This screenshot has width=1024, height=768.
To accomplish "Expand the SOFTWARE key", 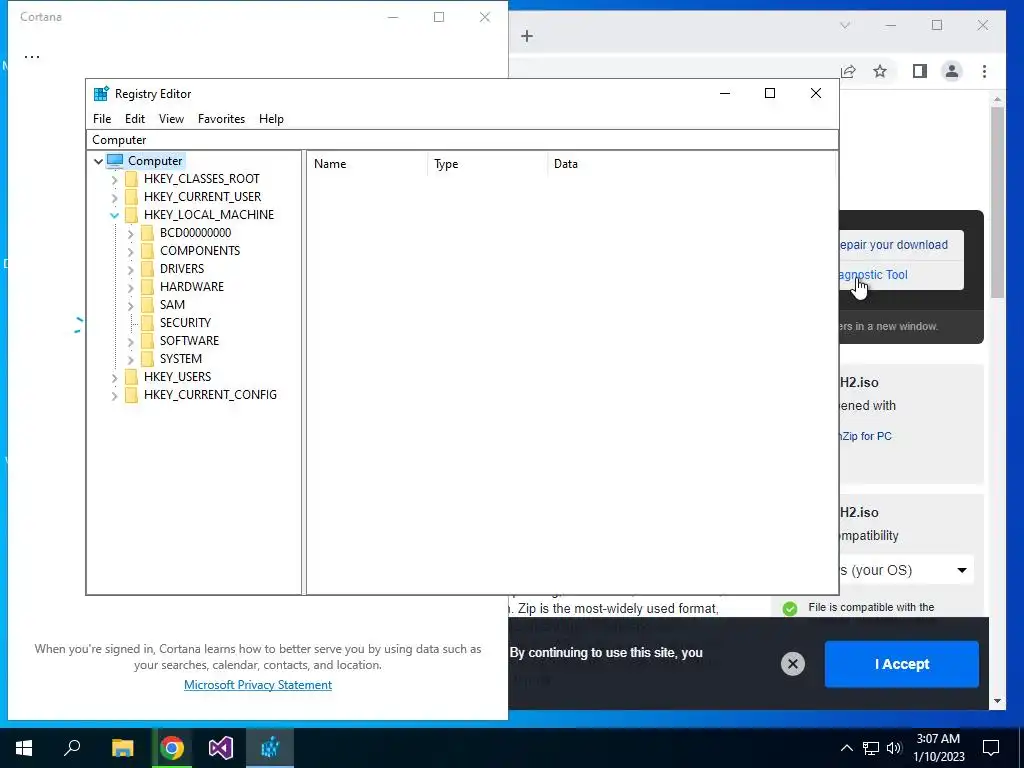I will (x=131, y=341).
